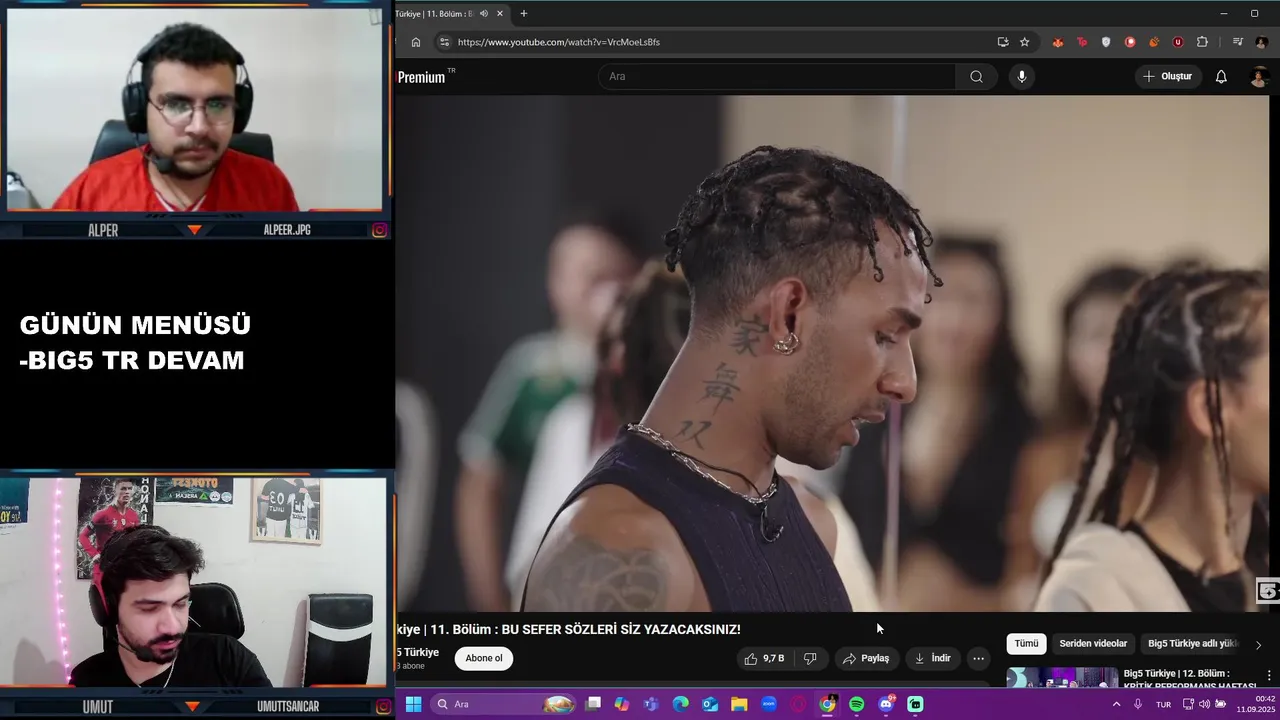
Task: Click the install/cast icon in address bar
Action: point(1003,42)
